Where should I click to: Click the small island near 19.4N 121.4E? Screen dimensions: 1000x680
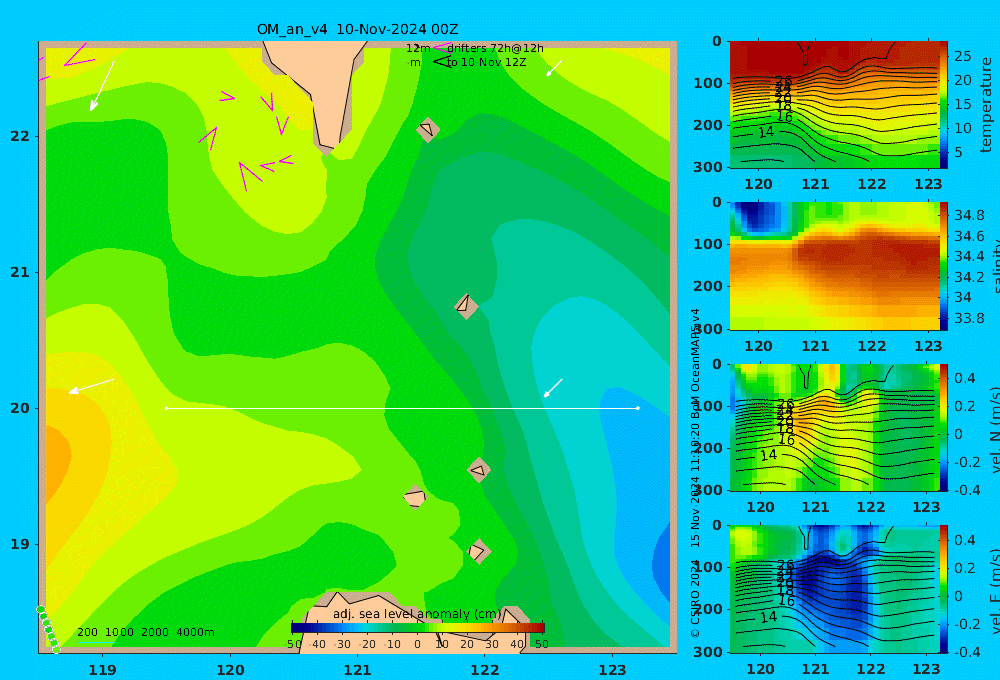coord(415,497)
